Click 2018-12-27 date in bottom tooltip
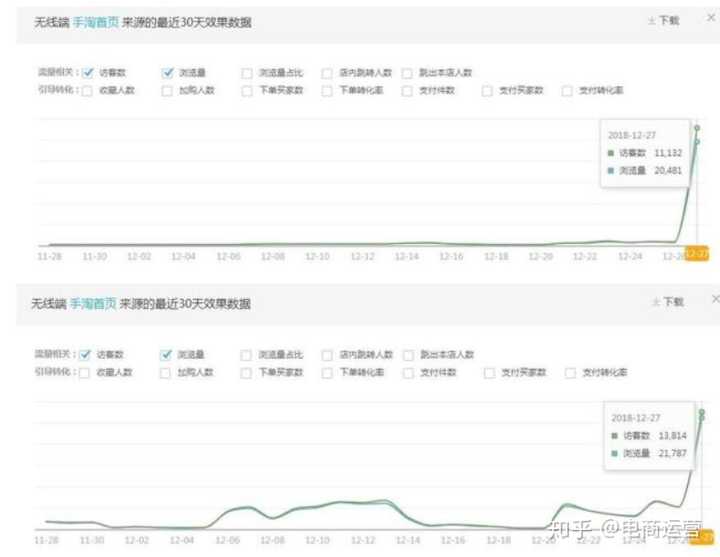 636,418
